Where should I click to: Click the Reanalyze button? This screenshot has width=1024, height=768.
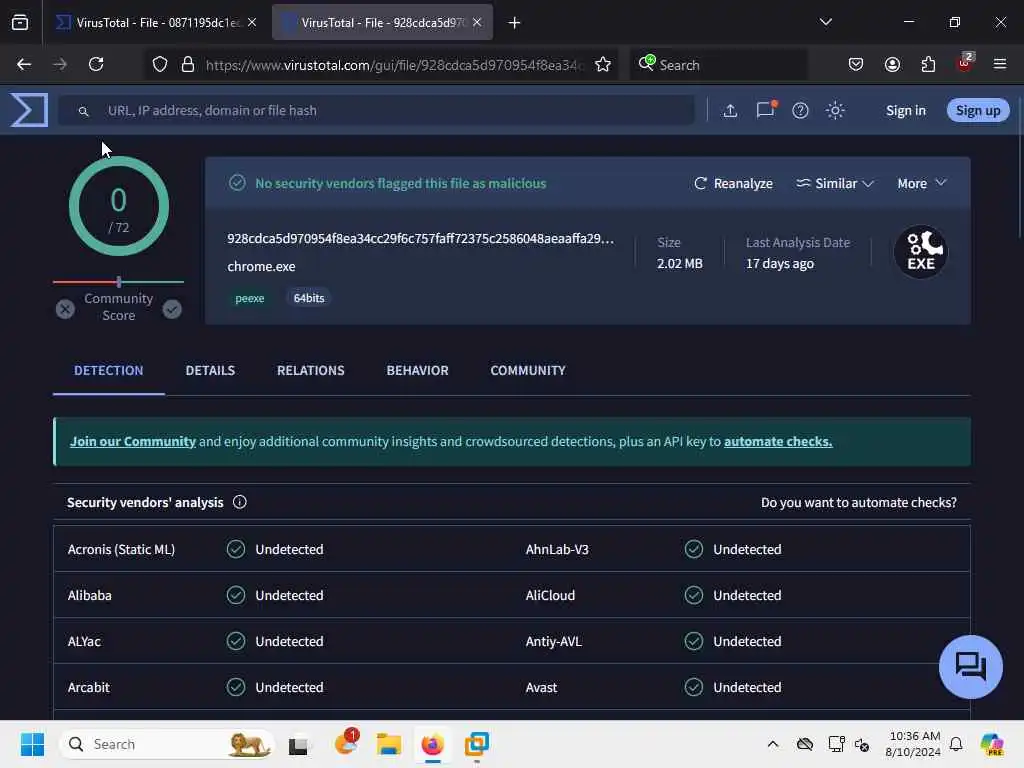[x=733, y=184]
